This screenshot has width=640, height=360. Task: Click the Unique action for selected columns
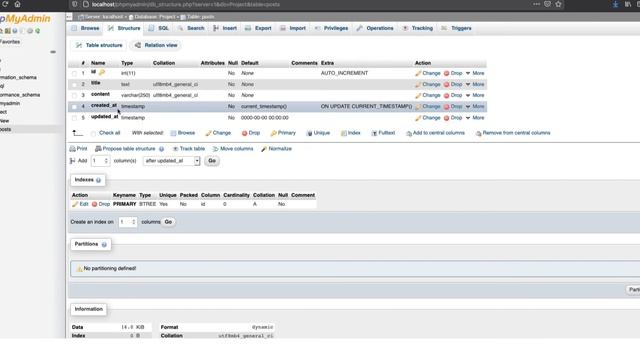point(318,133)
